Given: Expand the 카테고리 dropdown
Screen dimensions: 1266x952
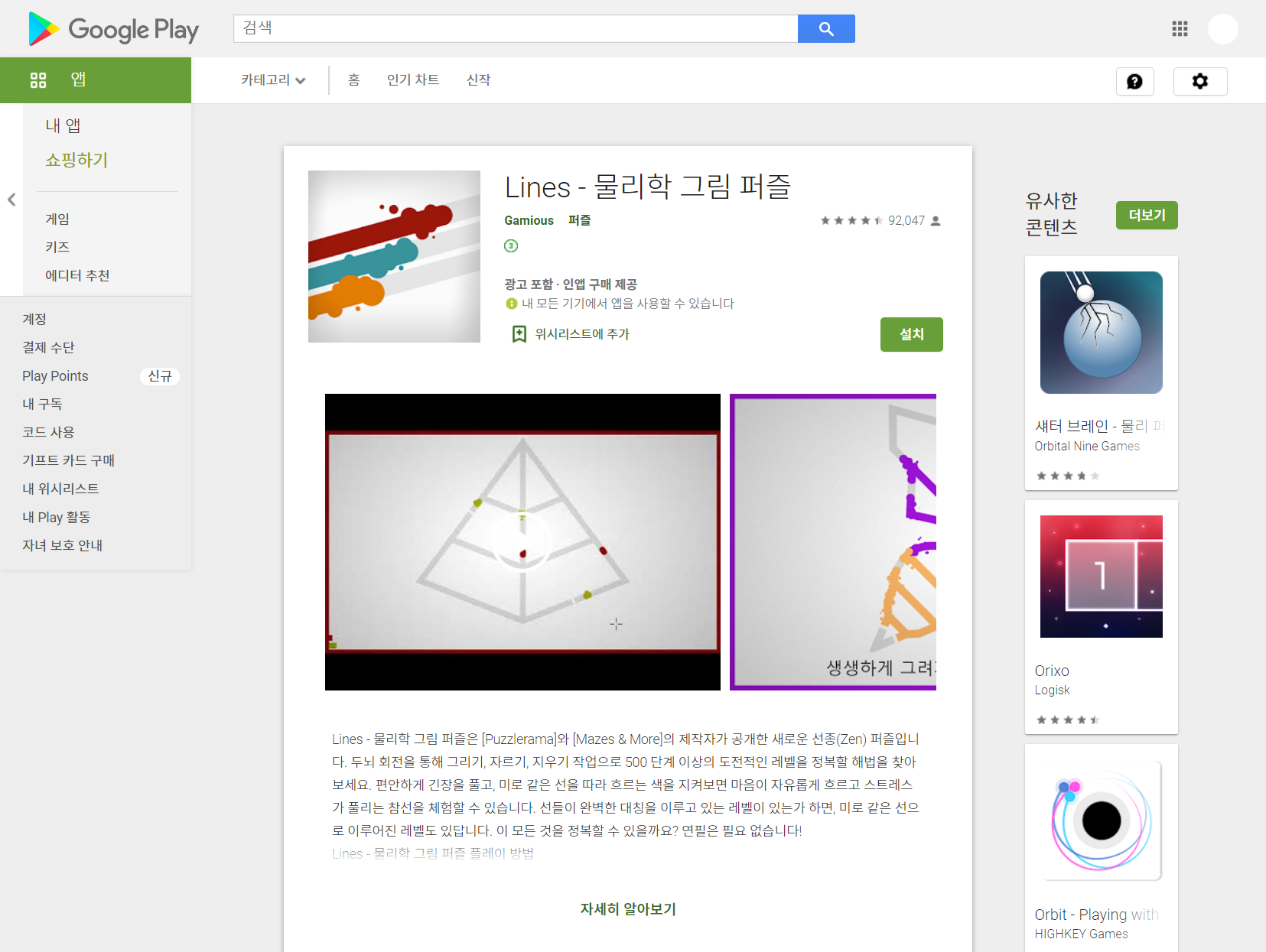Looking at the screenshot, I should coord(273,80).
